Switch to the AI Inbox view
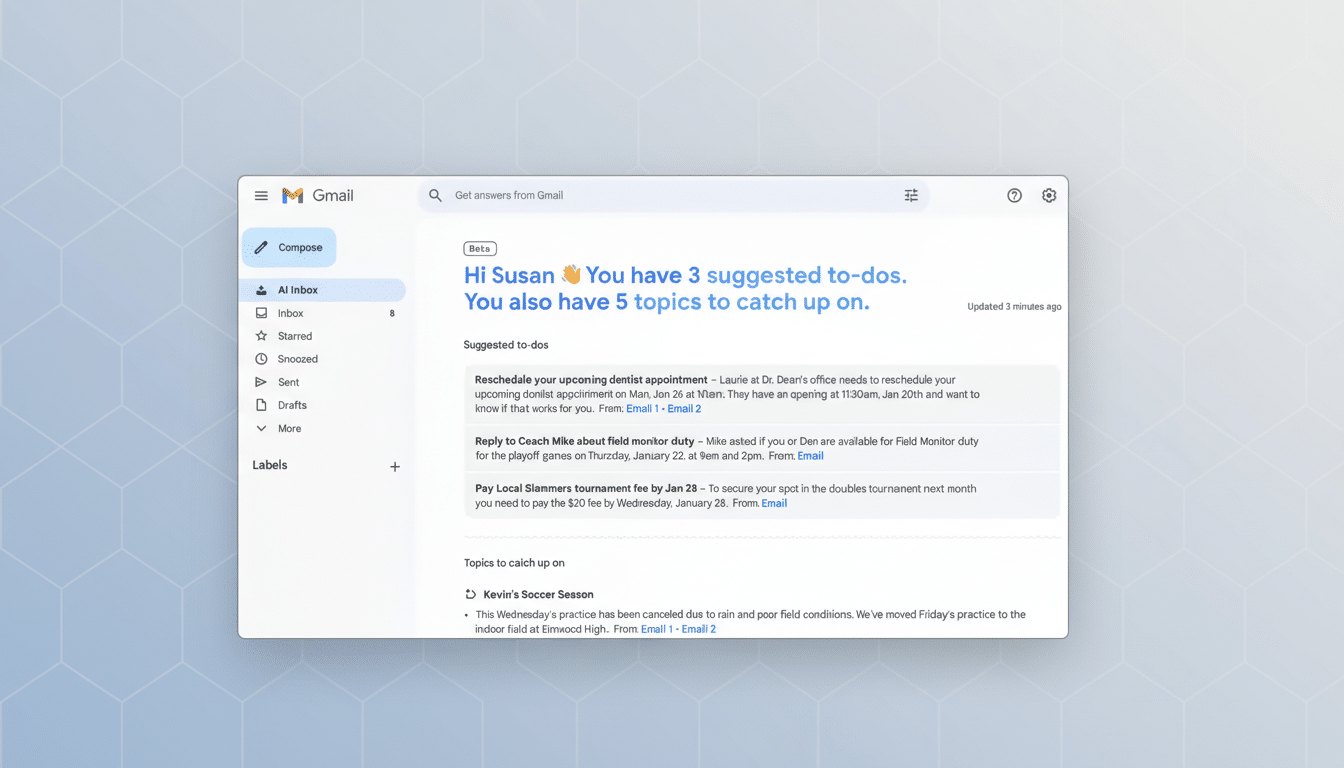 (x=295, y=289)
